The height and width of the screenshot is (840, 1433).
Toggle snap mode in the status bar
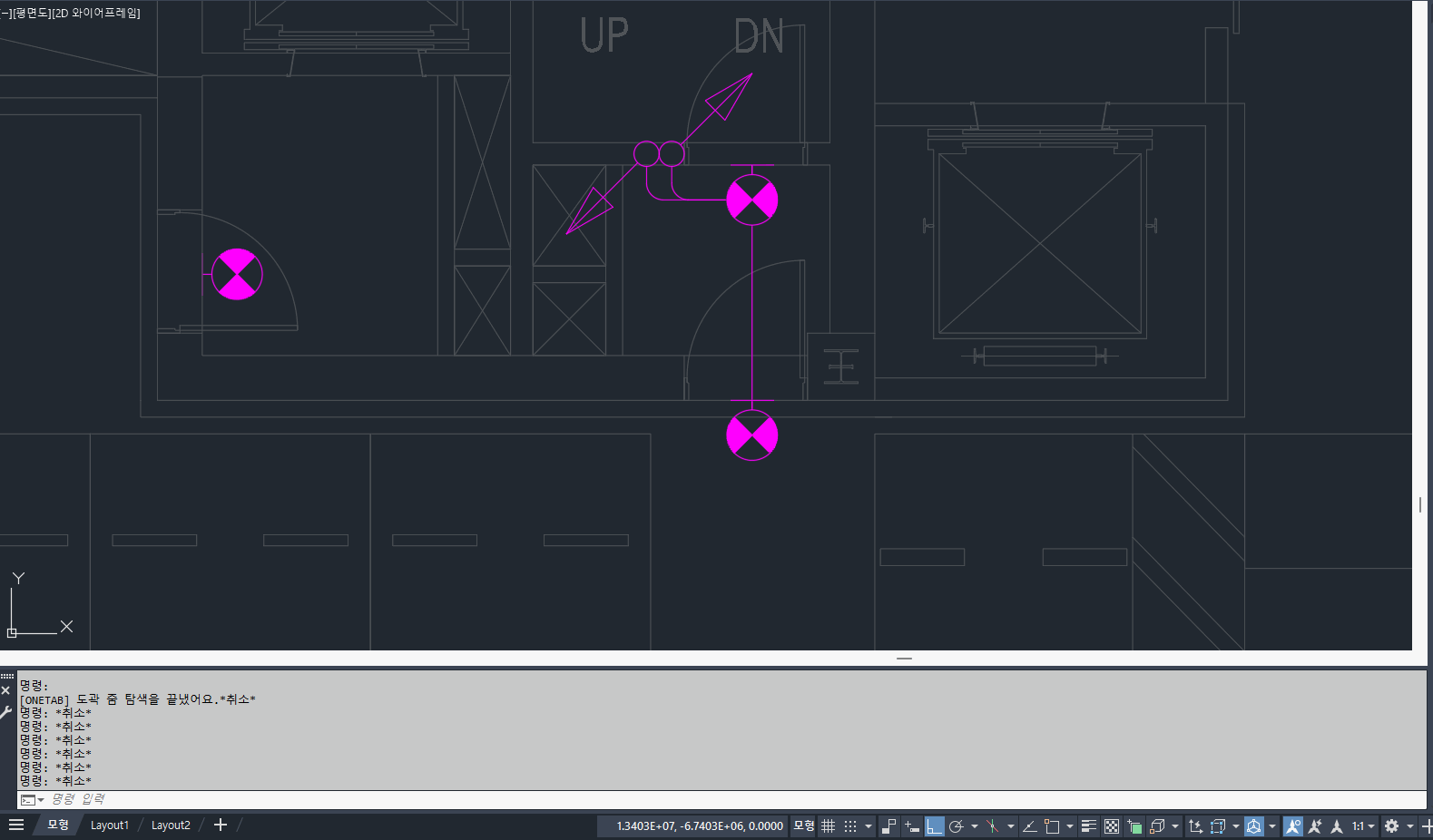pos(850,825)
